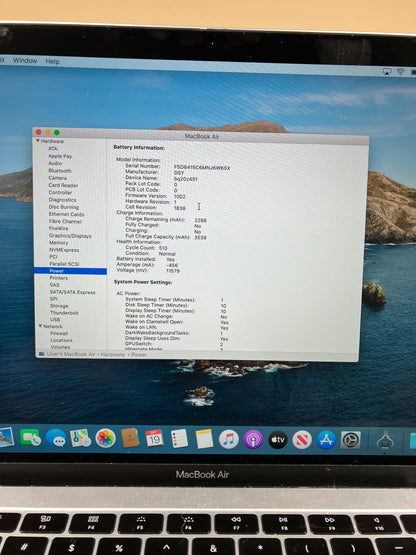Click Hardware in the path bar
Image resolution: width=416 pixels, height=555 pixels.
point(113,354)
